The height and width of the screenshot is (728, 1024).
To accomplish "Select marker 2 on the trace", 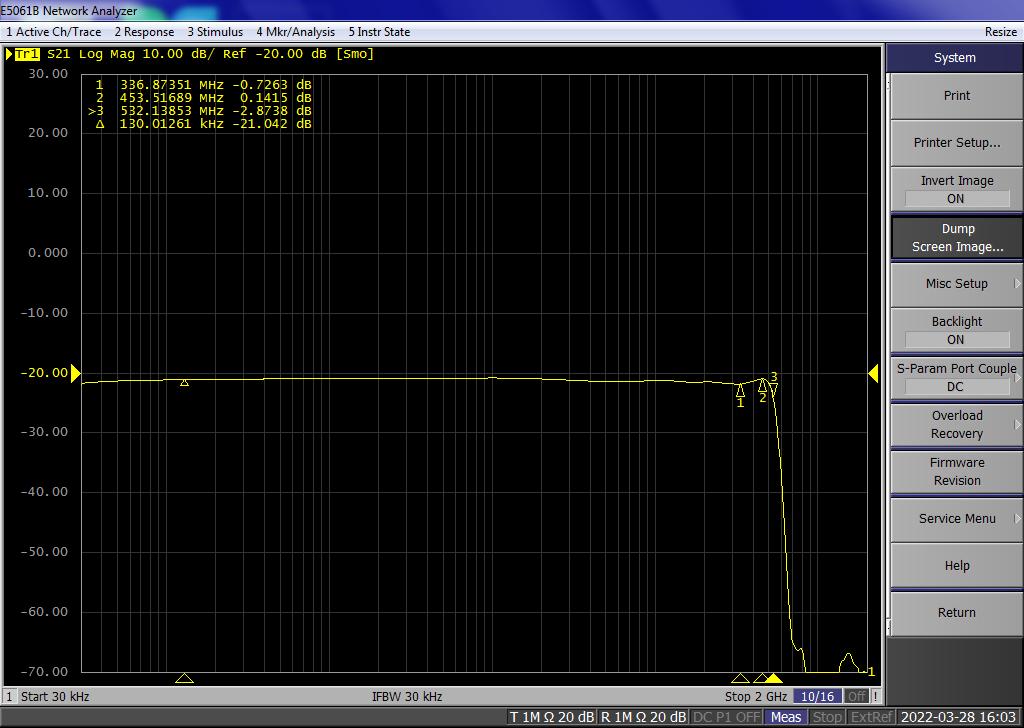I will [763, 386].
